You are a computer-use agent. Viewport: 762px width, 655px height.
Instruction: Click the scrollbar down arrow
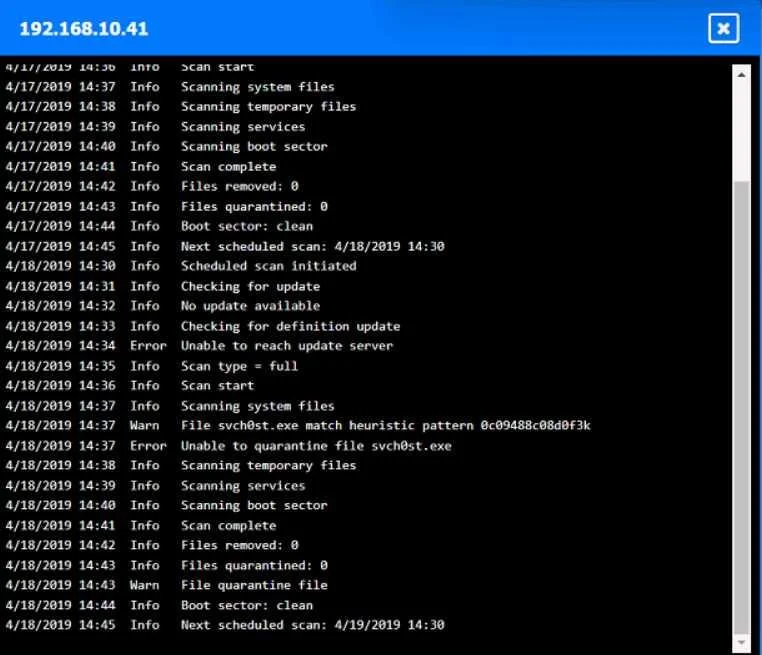(741, 643)
